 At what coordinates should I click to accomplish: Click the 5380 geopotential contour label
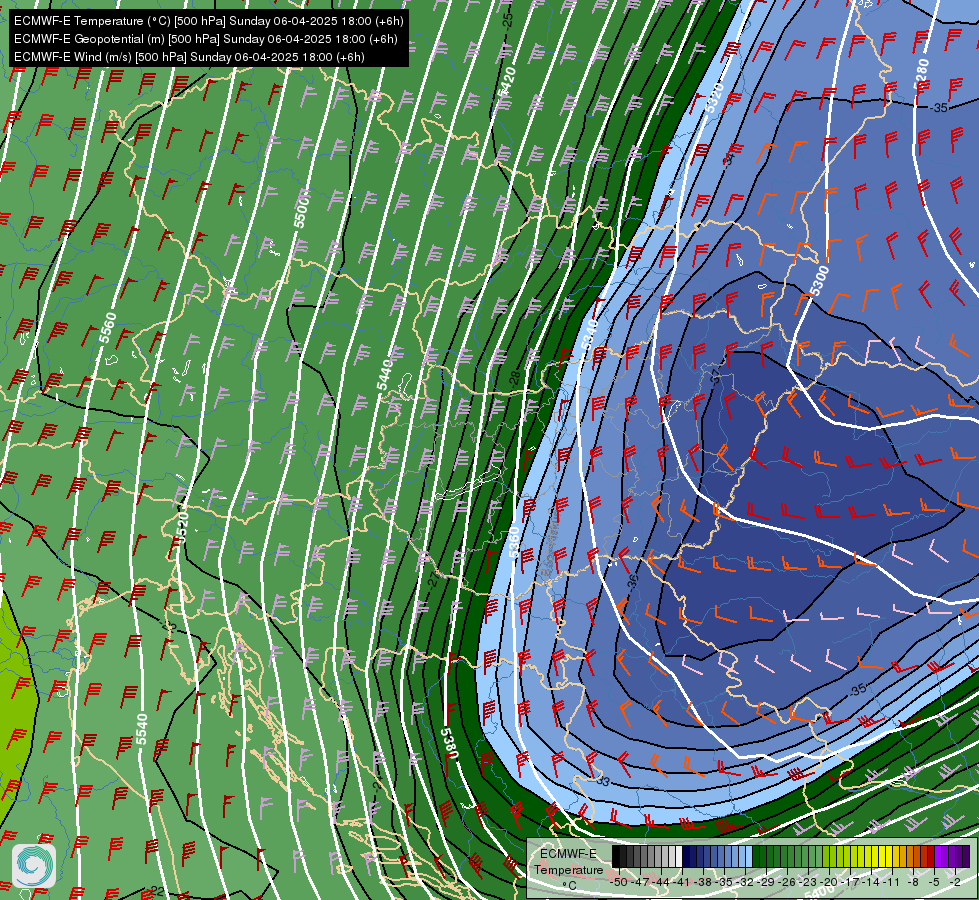(450, 743)
